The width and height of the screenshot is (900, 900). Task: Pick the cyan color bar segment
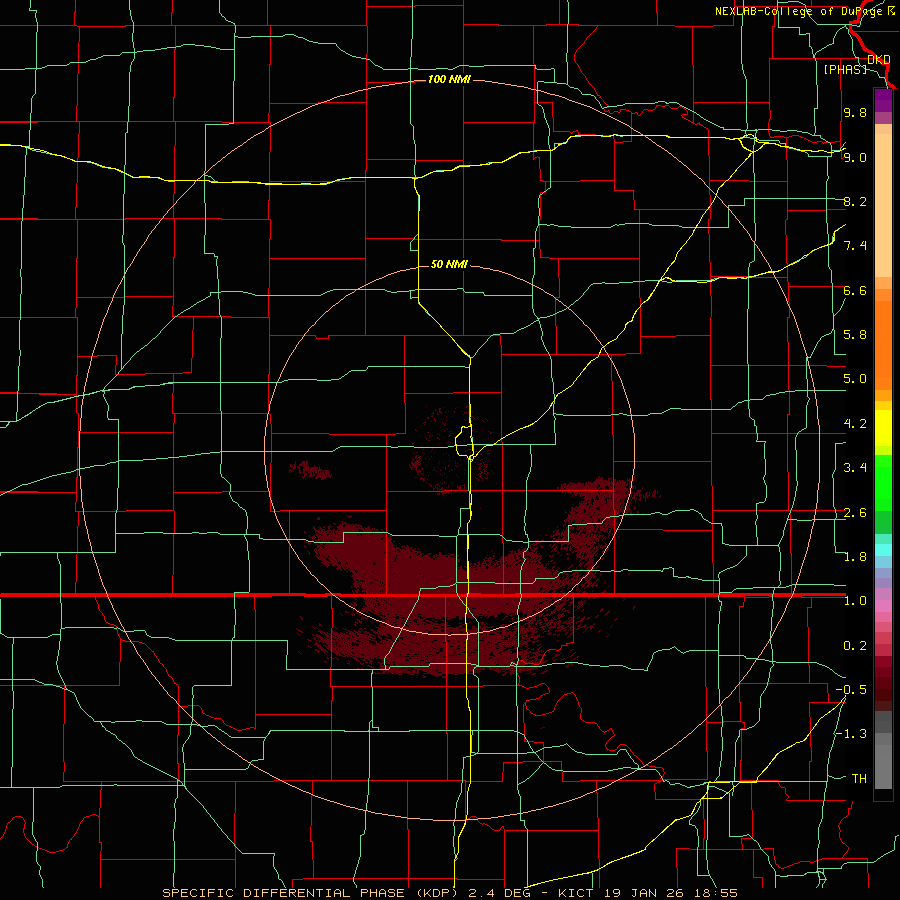coord(883,549)
